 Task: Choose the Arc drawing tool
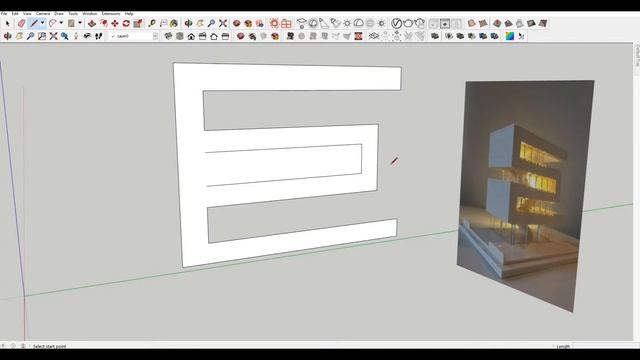tap(52, 24)
